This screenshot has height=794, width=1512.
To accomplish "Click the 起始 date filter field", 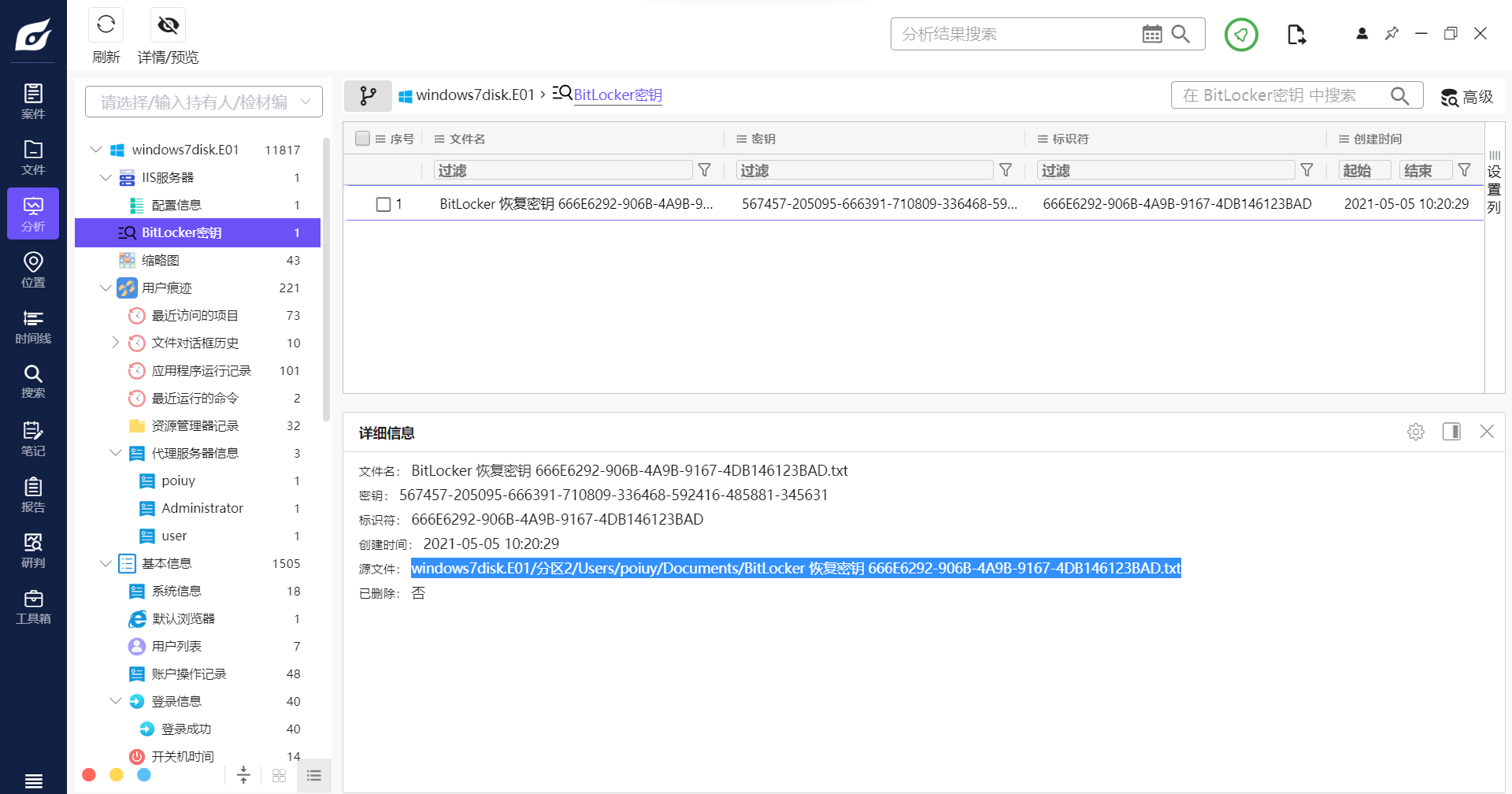I will 1365,170.
